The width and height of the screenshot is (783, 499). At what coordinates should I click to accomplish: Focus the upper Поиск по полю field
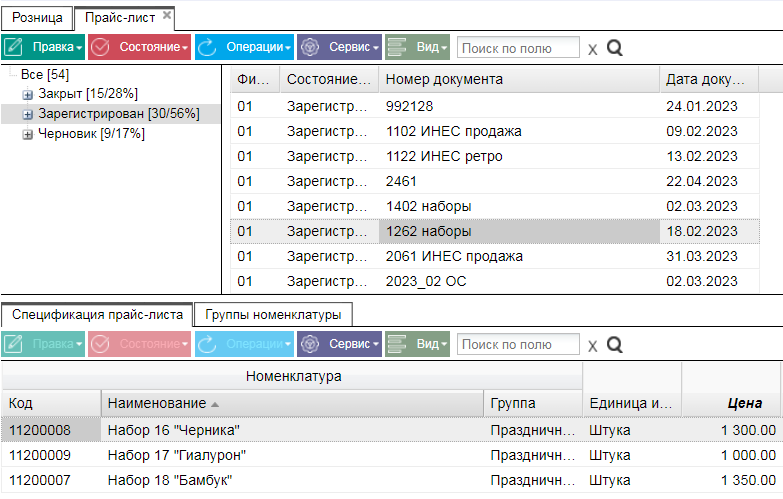tap(518, 48)
